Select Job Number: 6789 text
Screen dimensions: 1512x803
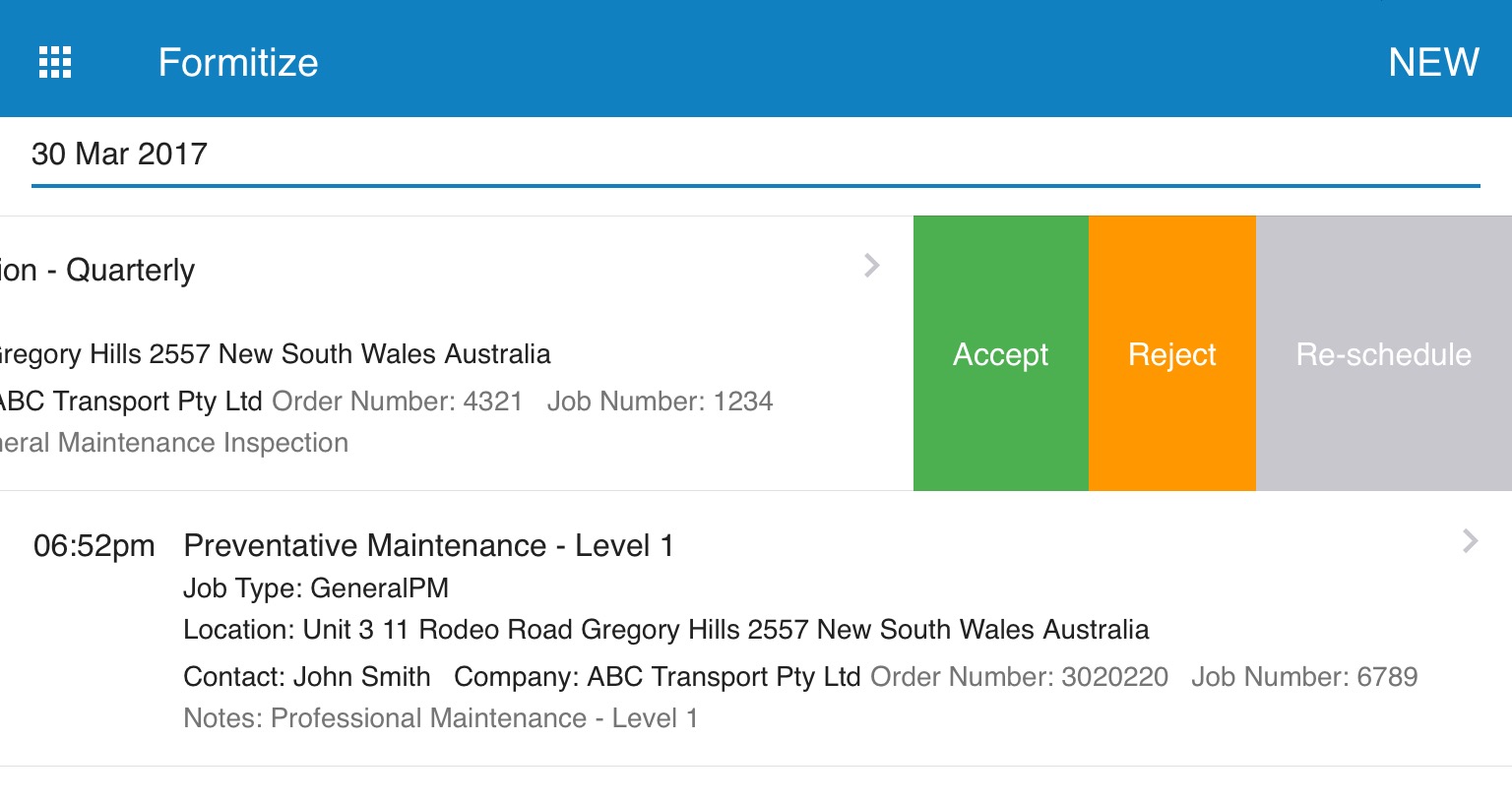pyautogui.click(x=1304, y=676)
